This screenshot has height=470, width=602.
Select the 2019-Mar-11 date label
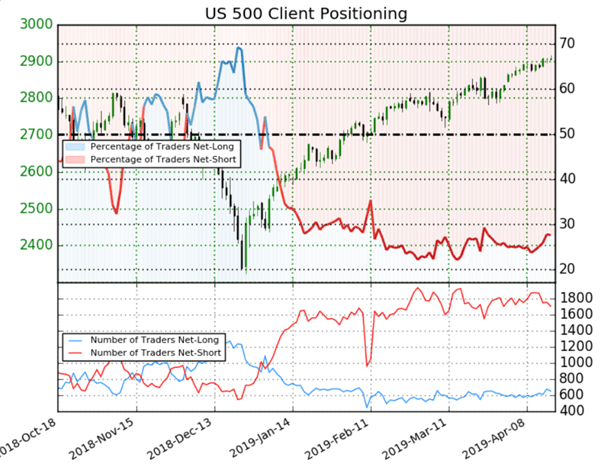(x=415, y=439)
